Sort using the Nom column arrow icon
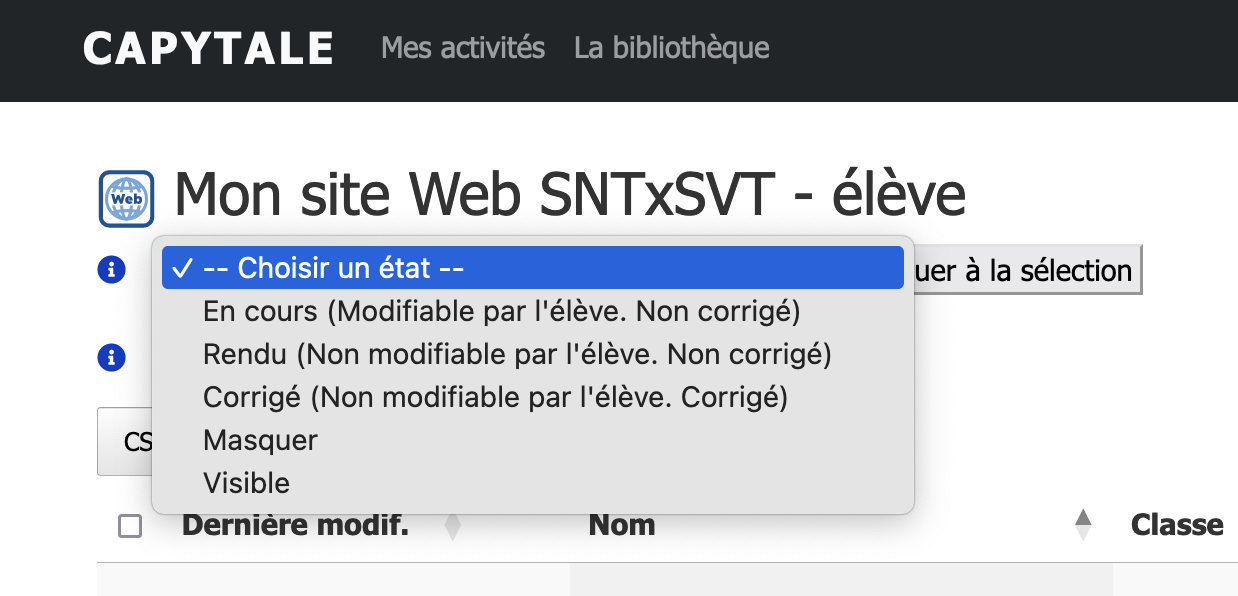Image resolution: width=1238 pixels, height=596 pixels. tap(1083, 525)
